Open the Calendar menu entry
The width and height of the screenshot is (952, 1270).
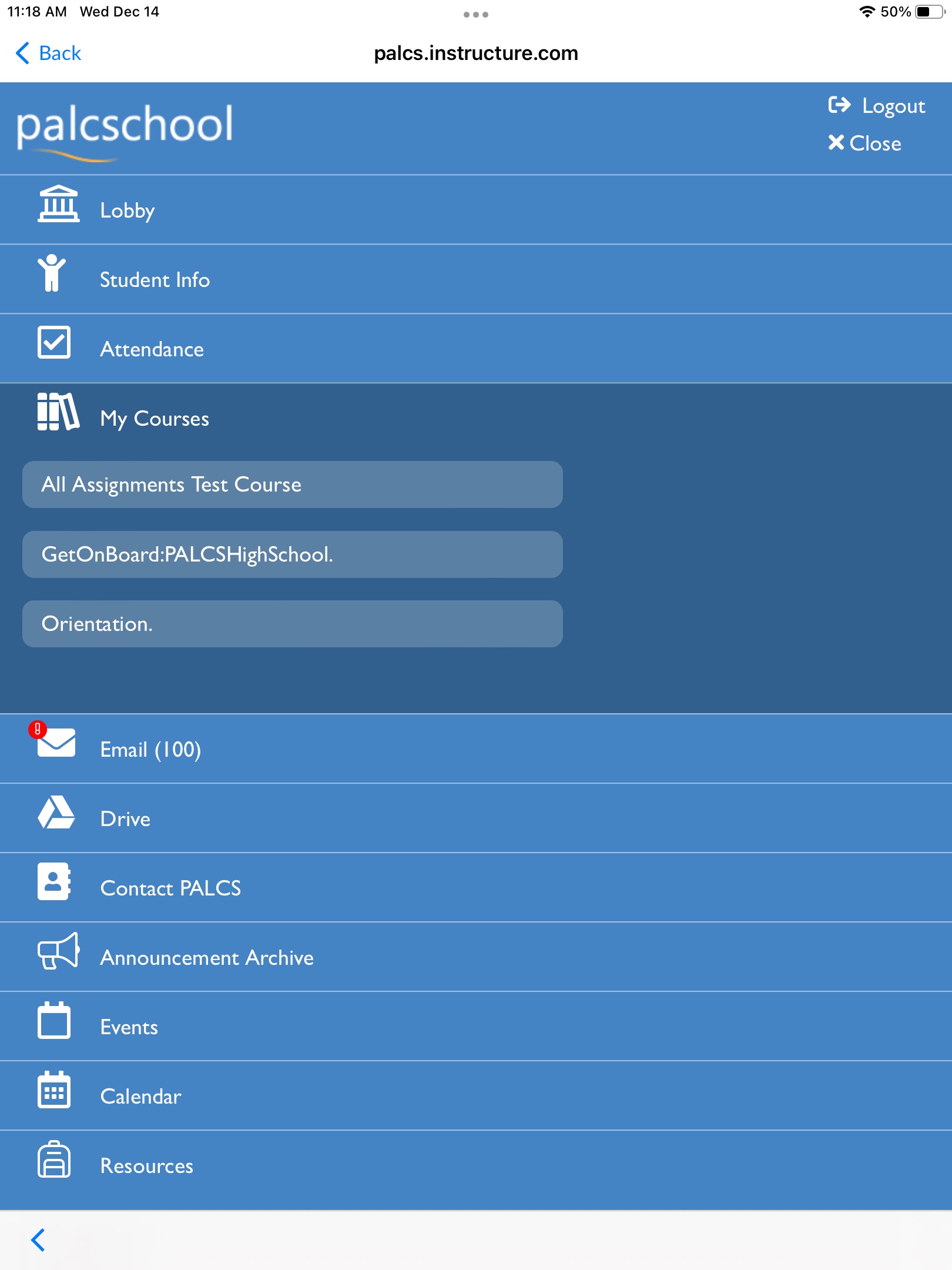pyautogui.click(x=476, y=1096)
